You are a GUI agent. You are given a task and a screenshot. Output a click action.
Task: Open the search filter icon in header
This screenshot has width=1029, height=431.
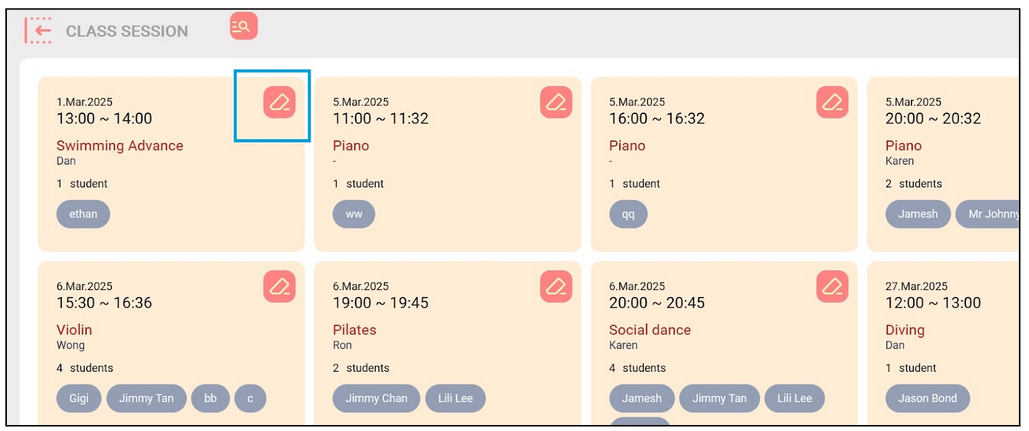[x=243, y=26]
